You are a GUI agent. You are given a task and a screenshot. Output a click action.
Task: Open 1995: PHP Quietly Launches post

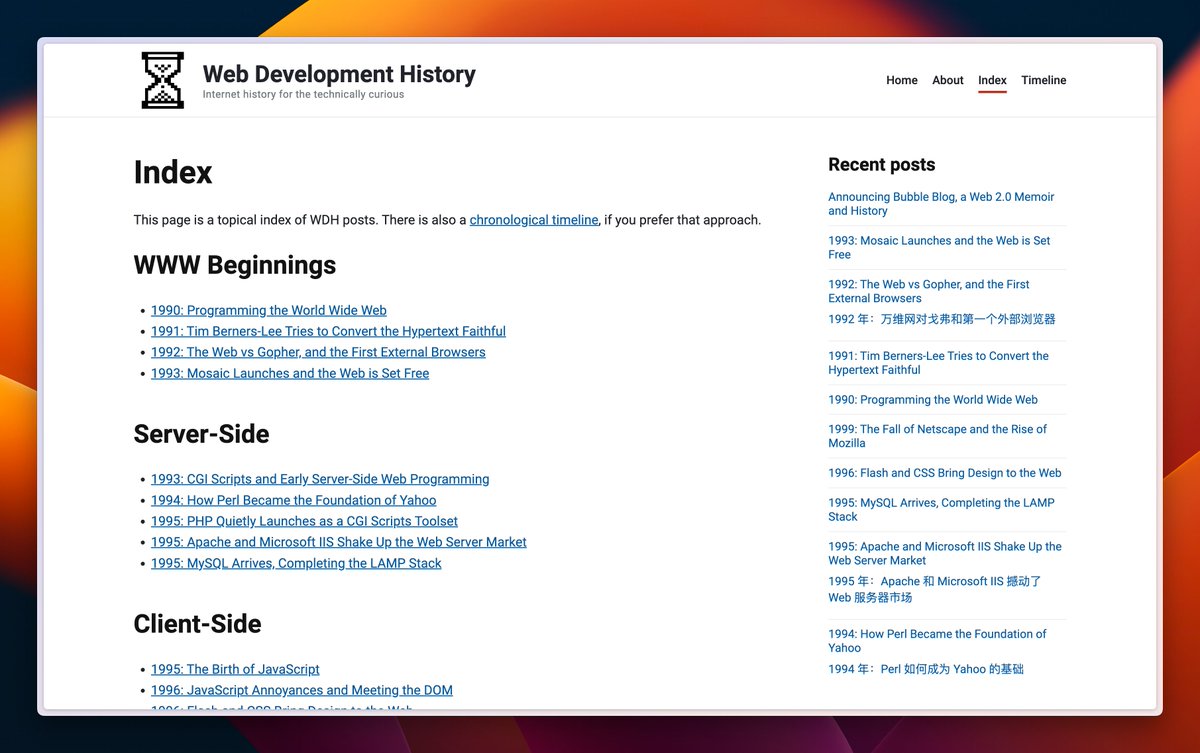pyautogui.click(x=304, y=521)
